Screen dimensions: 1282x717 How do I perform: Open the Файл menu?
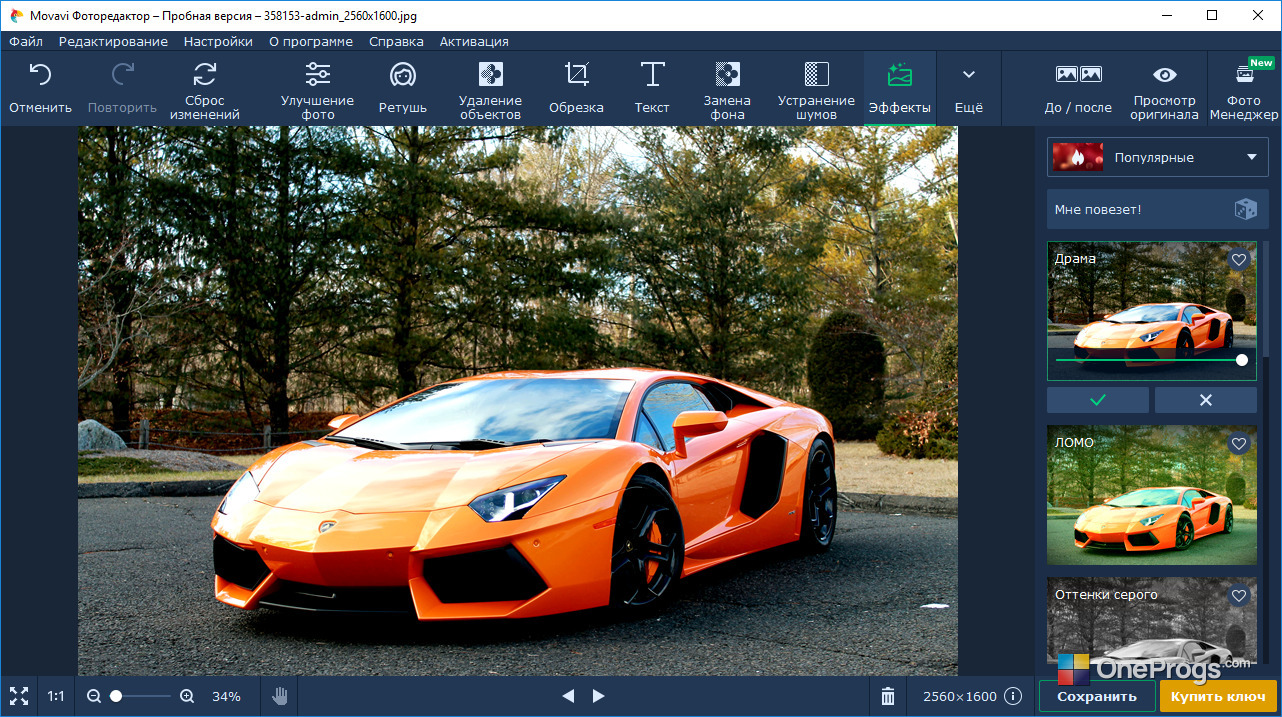coord(26,41)
